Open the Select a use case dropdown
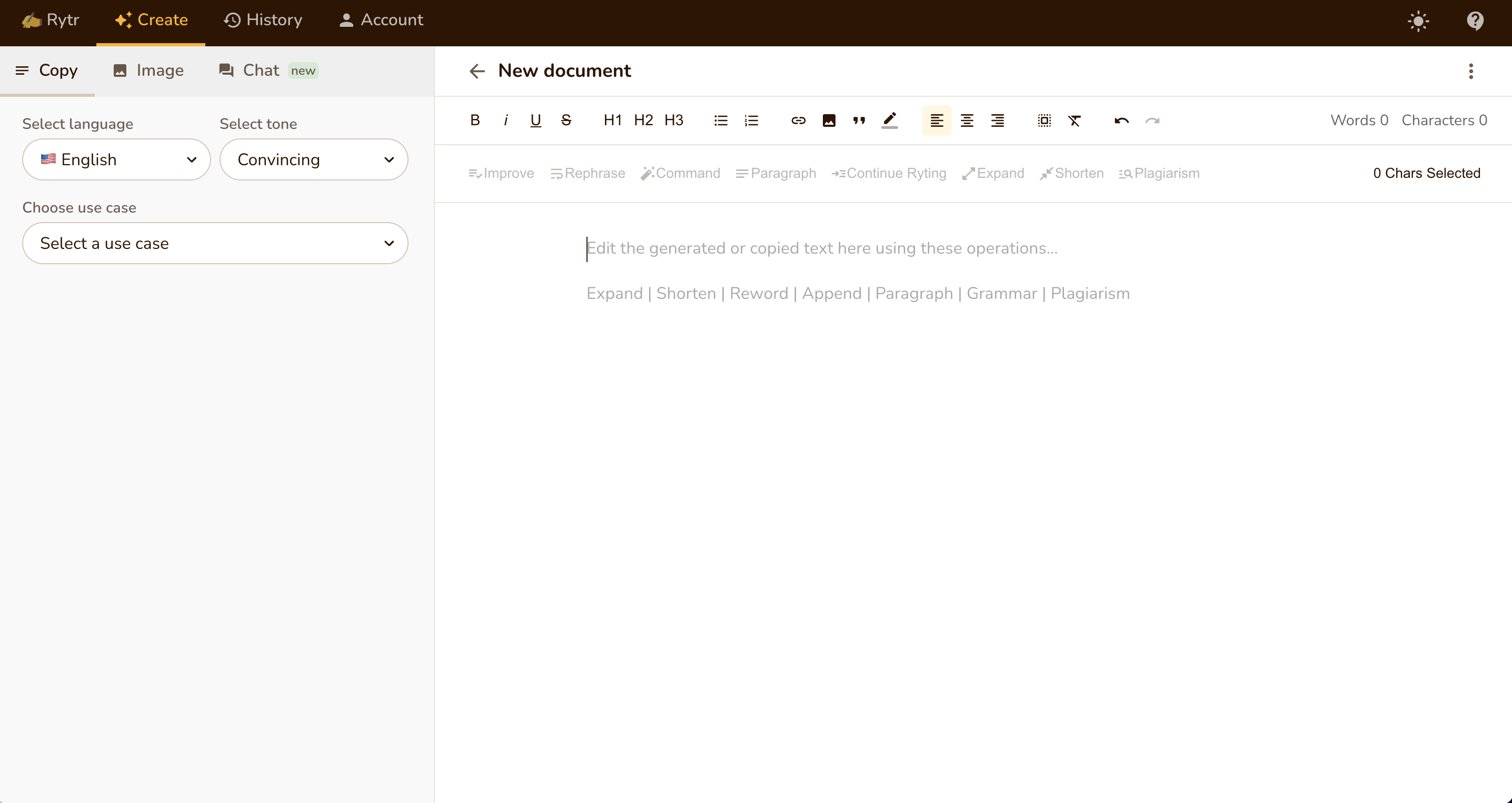Screen dimensions: 1512x803 [214, 243]
